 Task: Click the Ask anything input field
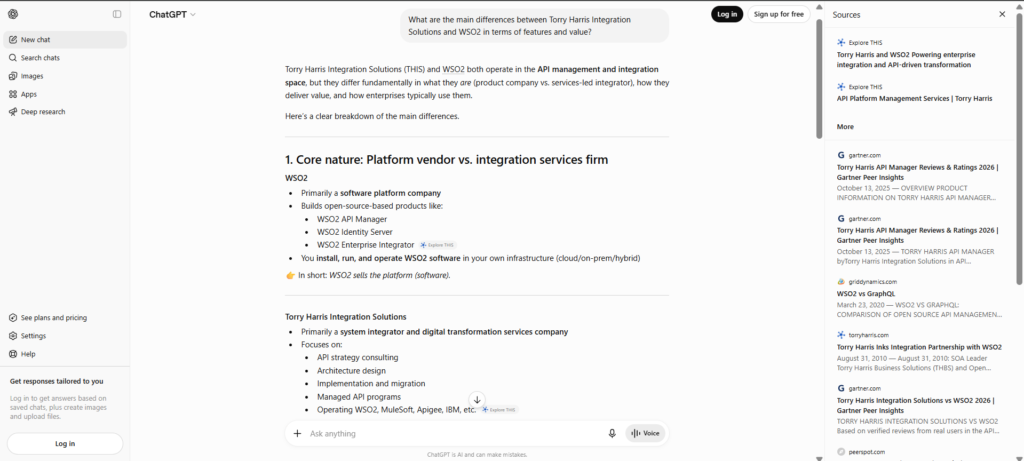(x=454, y=434)
